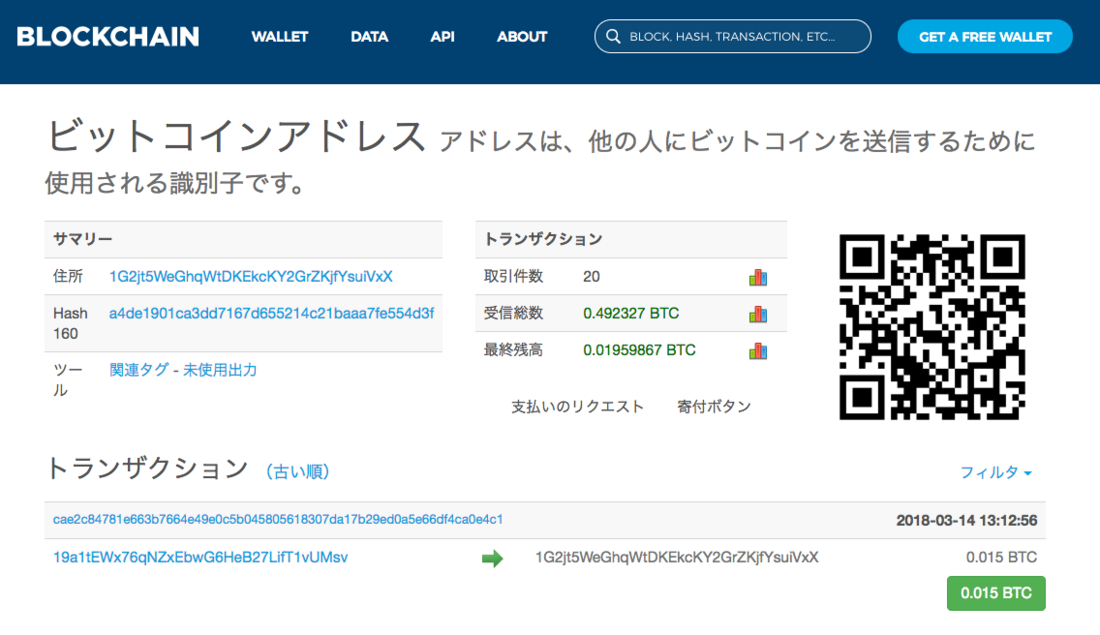Click the address QR code image
The height and width of the screenshot is (635, 1100).
pos(932,327)
